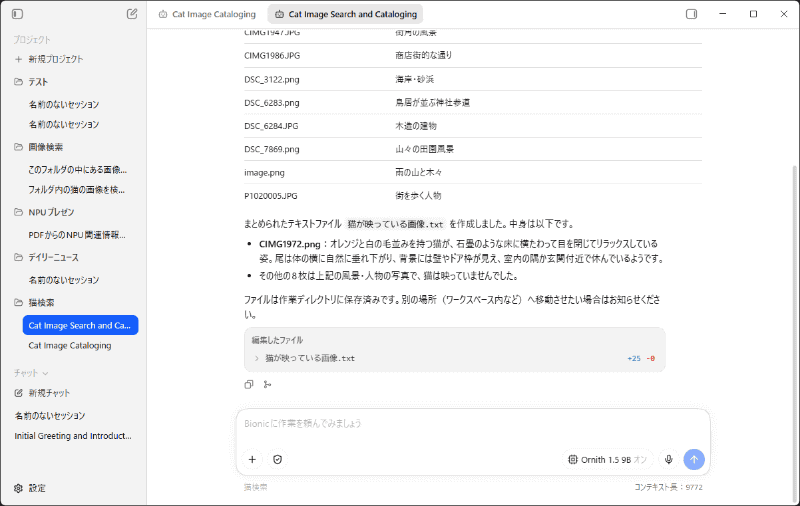Click the chip icon by Ornith 1.5 9B

[573, 460]
